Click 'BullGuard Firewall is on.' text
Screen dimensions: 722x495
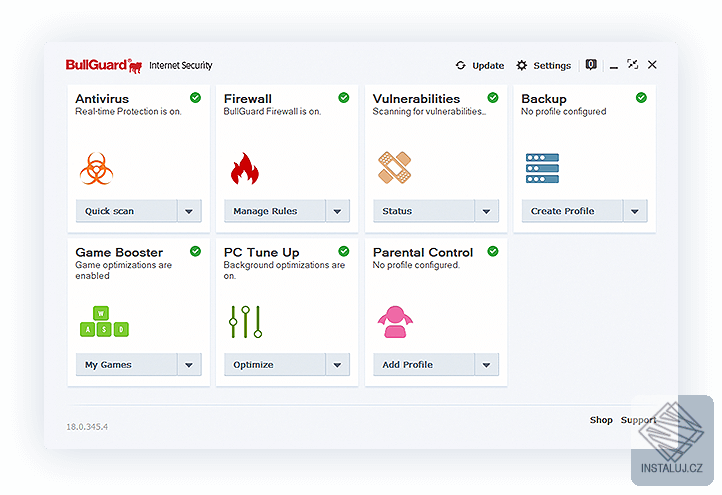click(272, 111)
